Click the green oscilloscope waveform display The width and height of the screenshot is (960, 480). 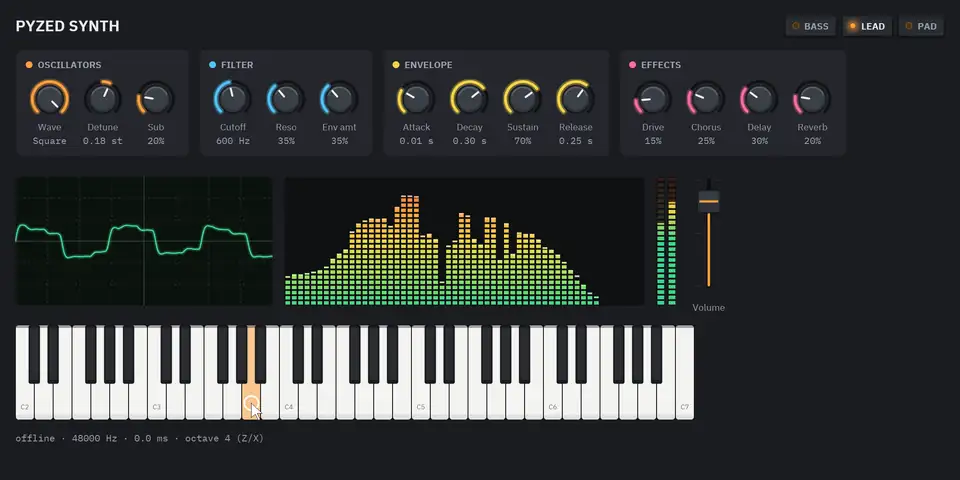[144, 241]
